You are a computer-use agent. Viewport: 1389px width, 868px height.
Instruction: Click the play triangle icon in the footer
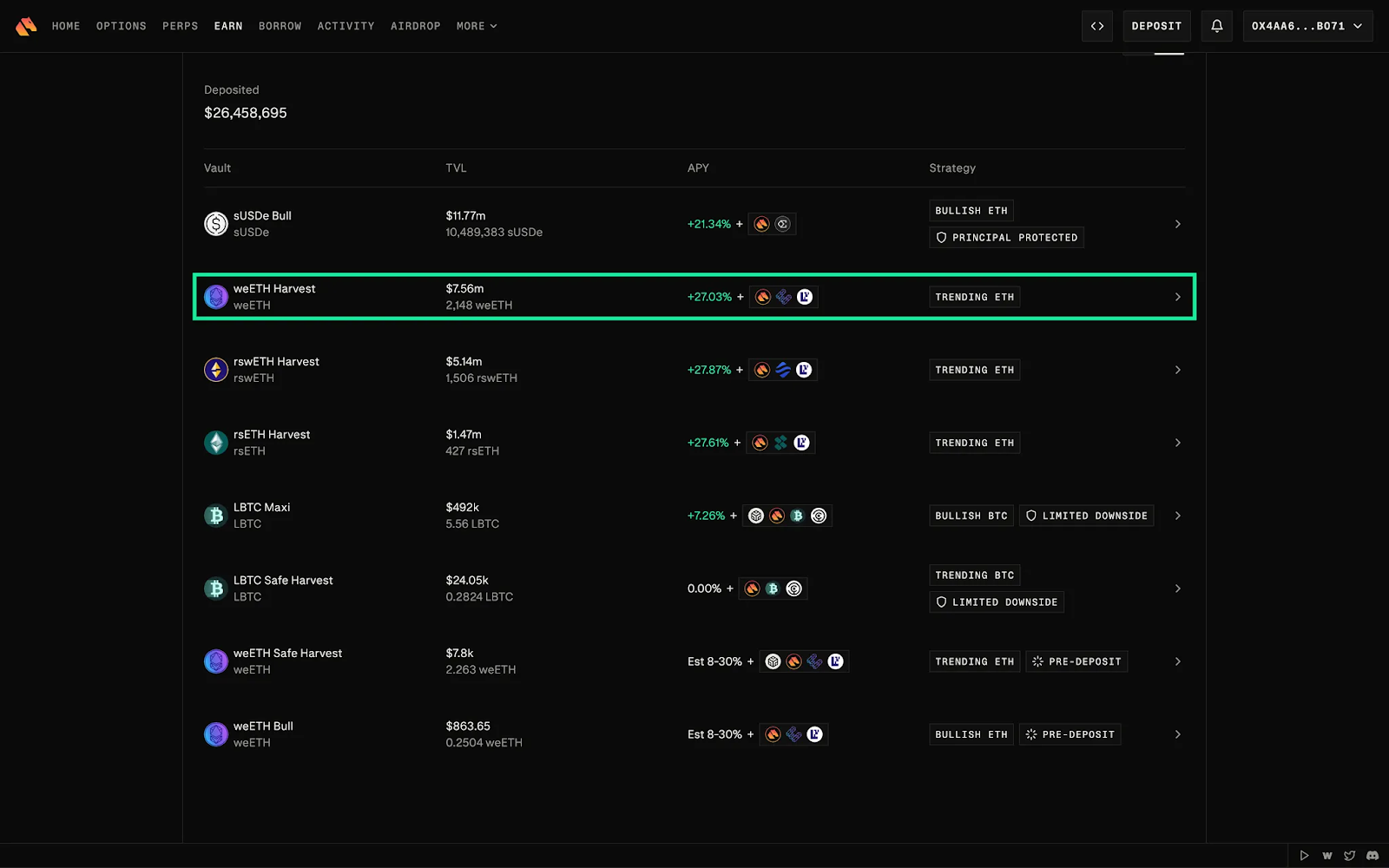(1304, 855)
